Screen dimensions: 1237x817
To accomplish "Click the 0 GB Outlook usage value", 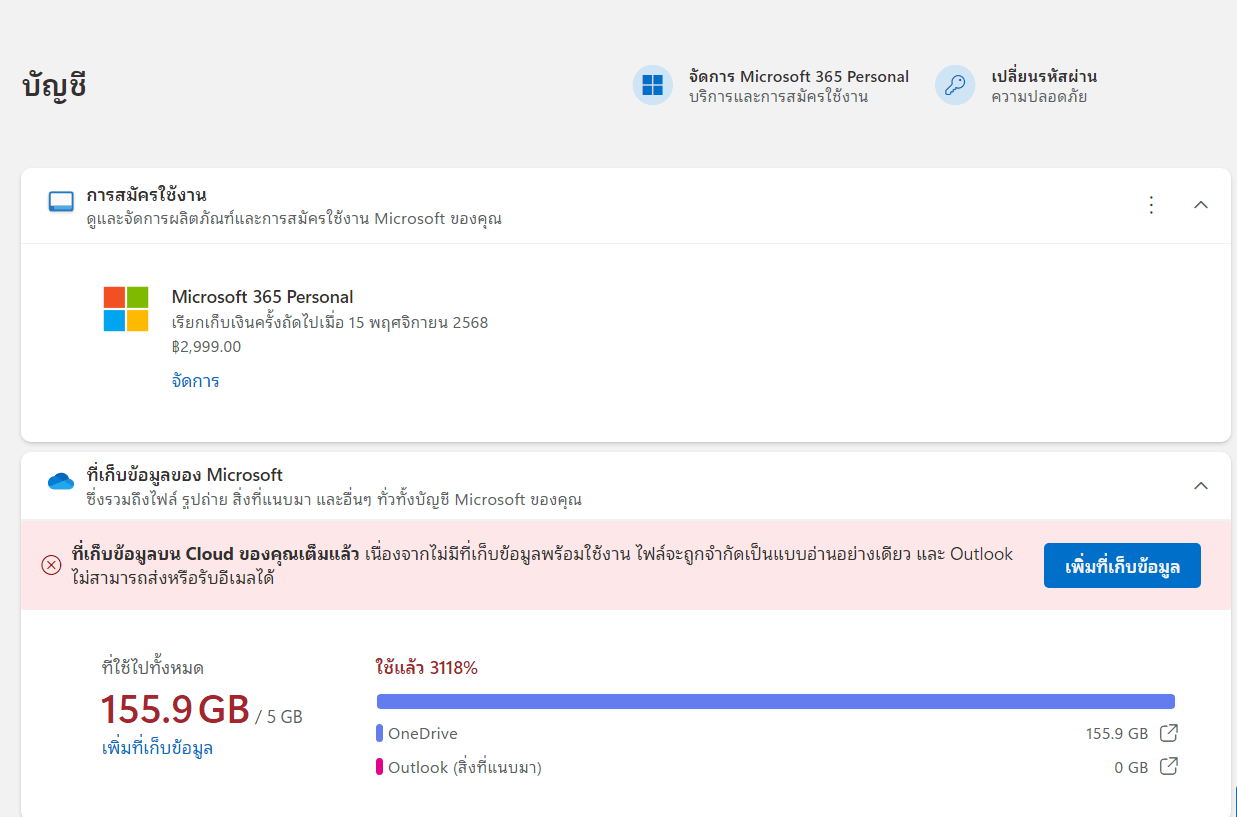I will [1131, 768].
